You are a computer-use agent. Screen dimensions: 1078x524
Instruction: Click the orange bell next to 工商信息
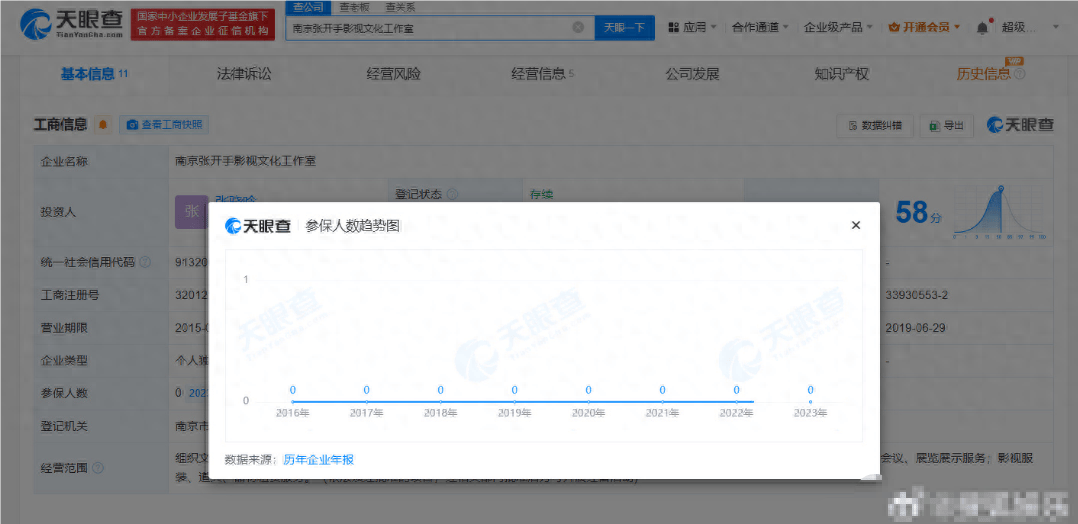click(103, 124)
